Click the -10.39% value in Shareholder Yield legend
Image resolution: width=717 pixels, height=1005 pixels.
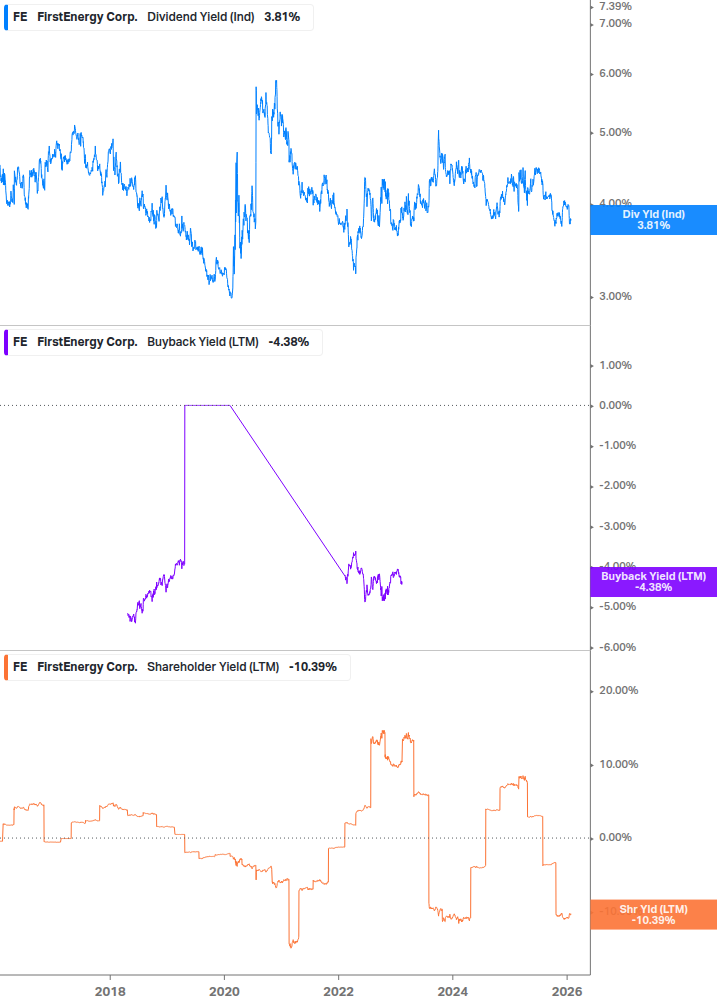click(x=313, y=667)
